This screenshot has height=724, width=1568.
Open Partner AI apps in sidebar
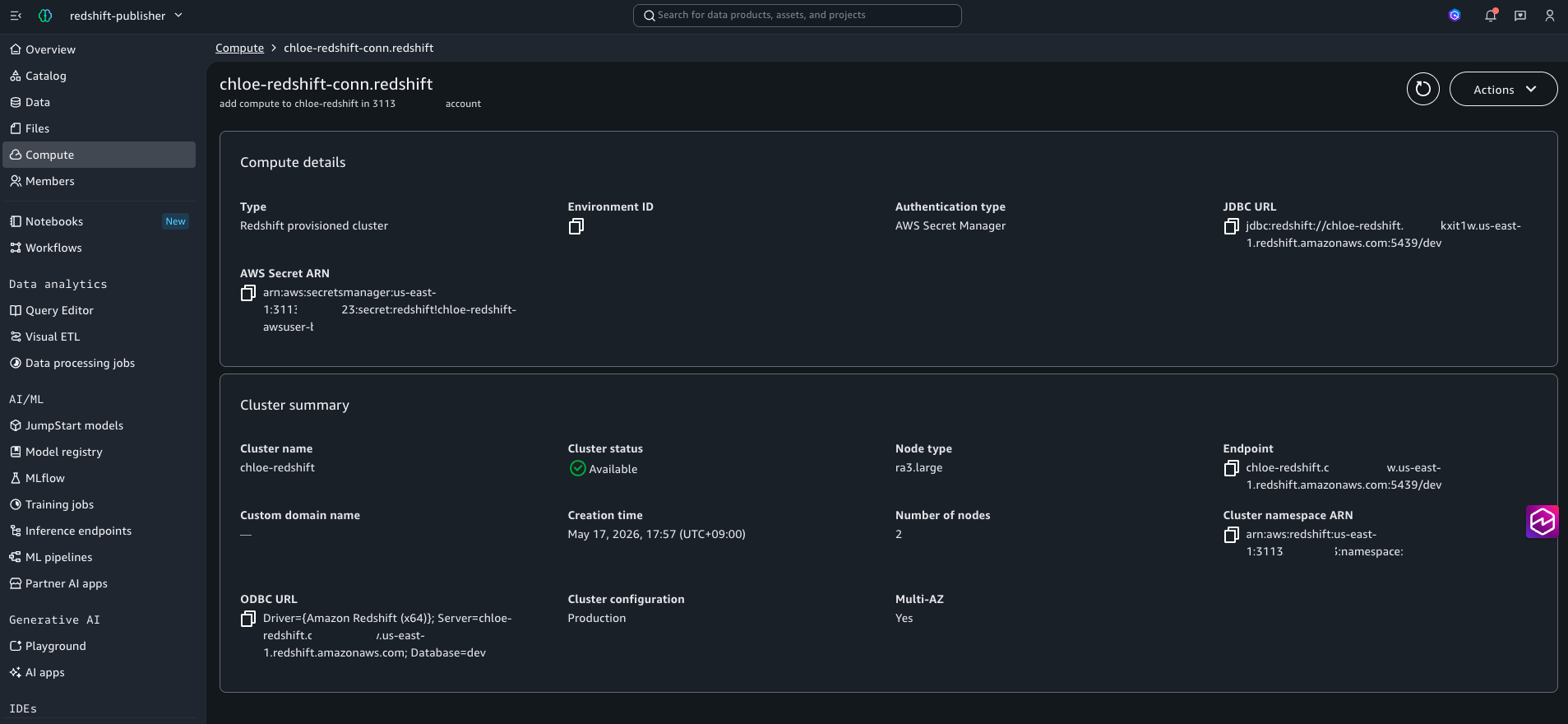point(99,583)
